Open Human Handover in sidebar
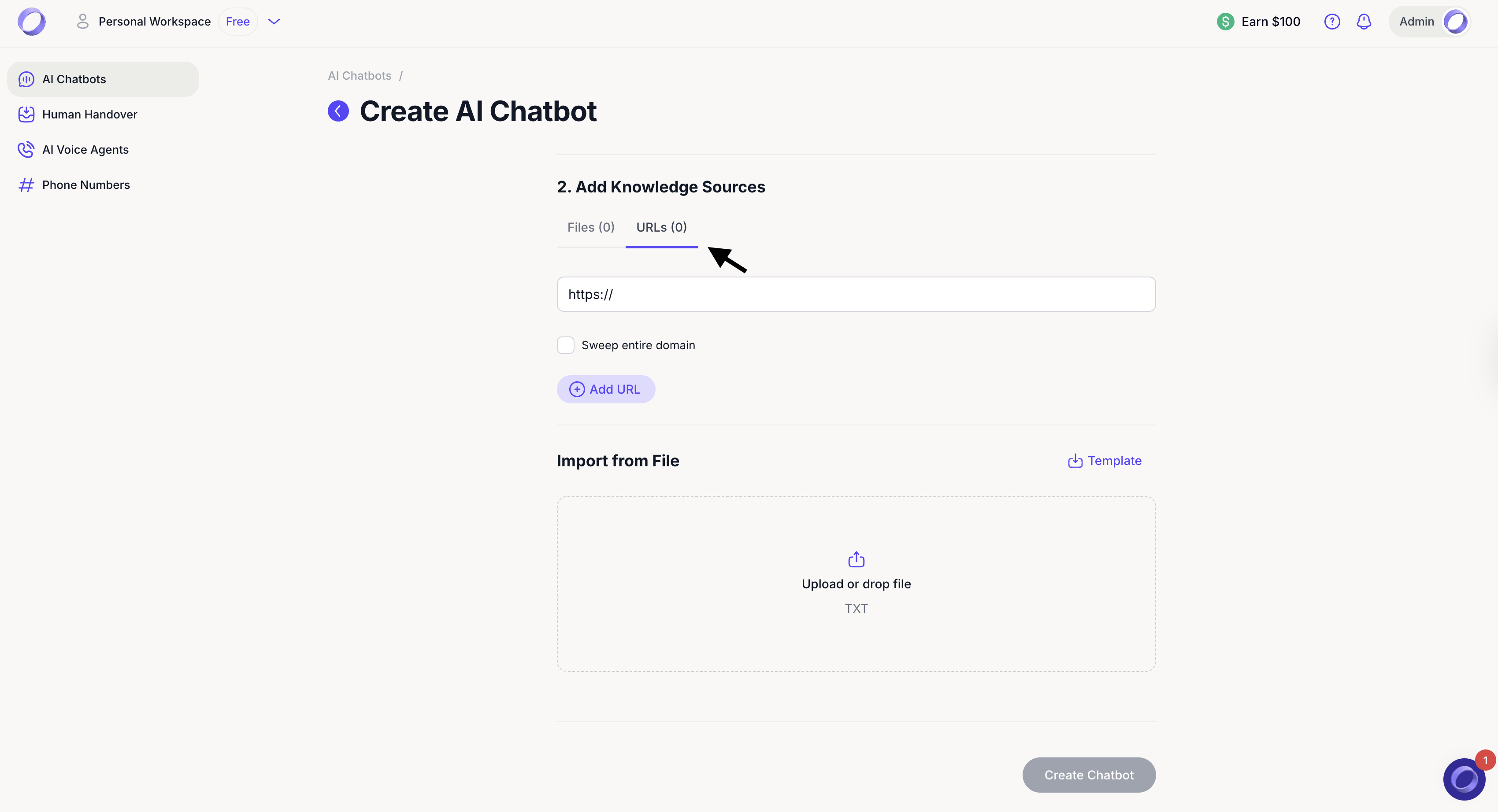The height and width of the screenshot is (812, 1498). point(89,114)
